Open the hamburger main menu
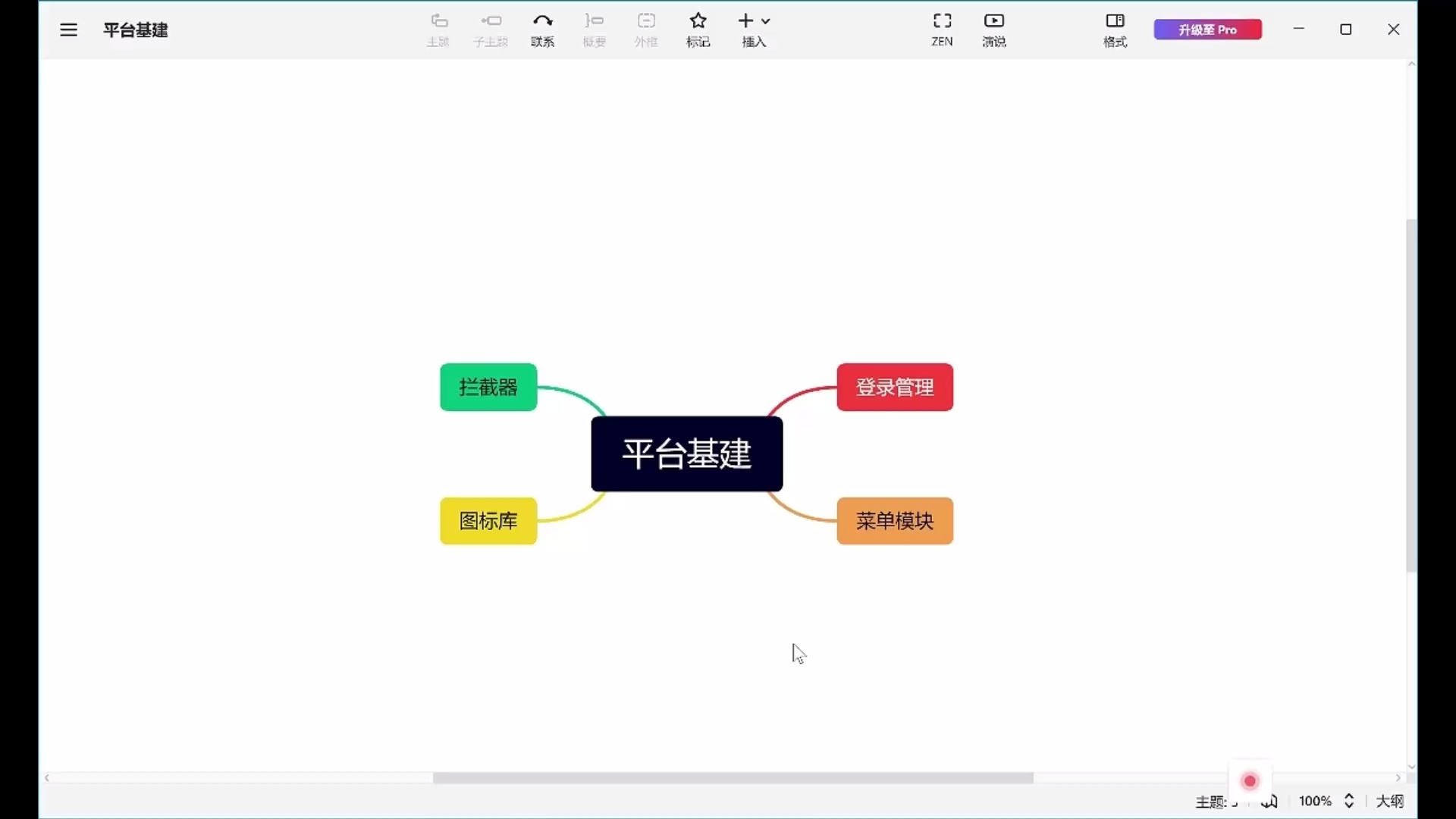The height and width of the screenshot is (819, 1456). click(68, 30)
